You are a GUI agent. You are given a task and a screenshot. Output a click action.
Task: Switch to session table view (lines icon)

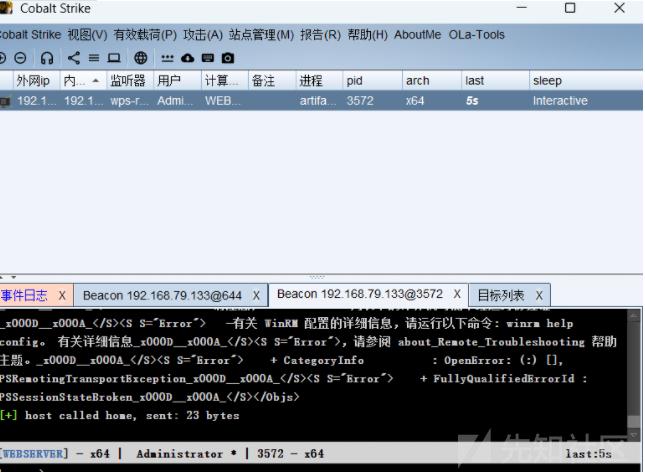coord(94,58)
